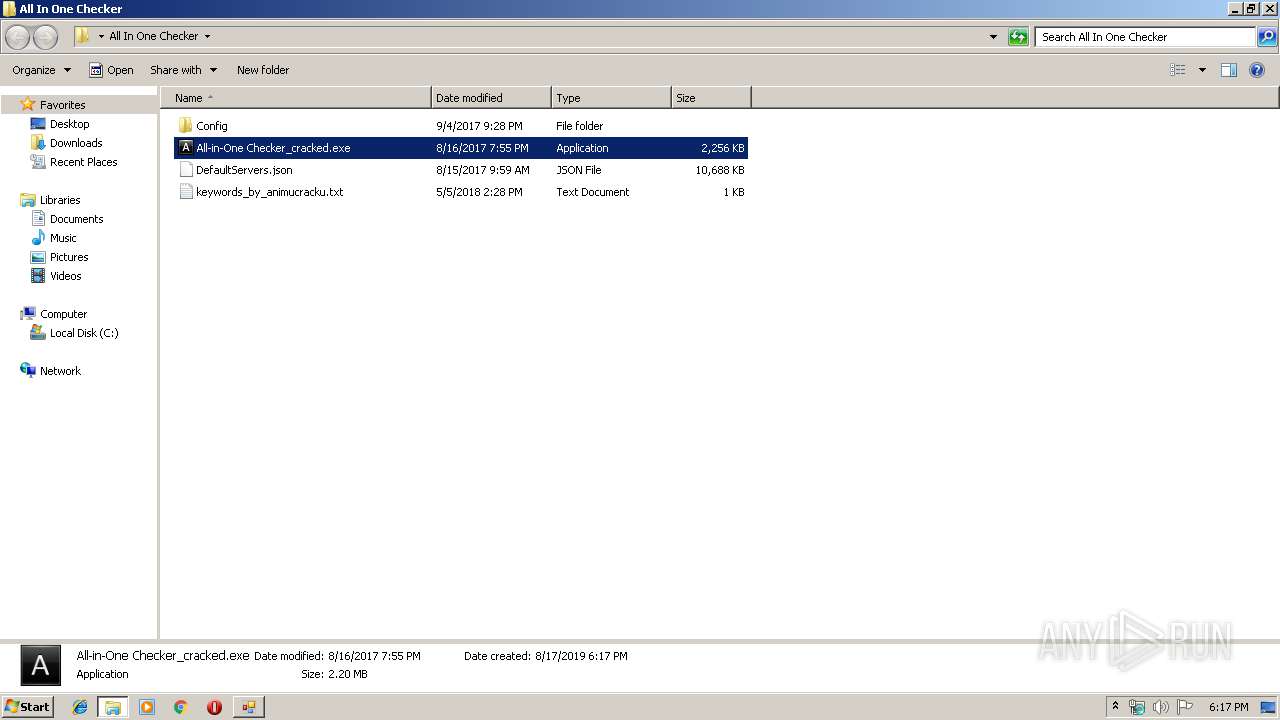Click the Show desktop tray icon
This screenshot has height=720, width=1280.
tap(1268, 707)
